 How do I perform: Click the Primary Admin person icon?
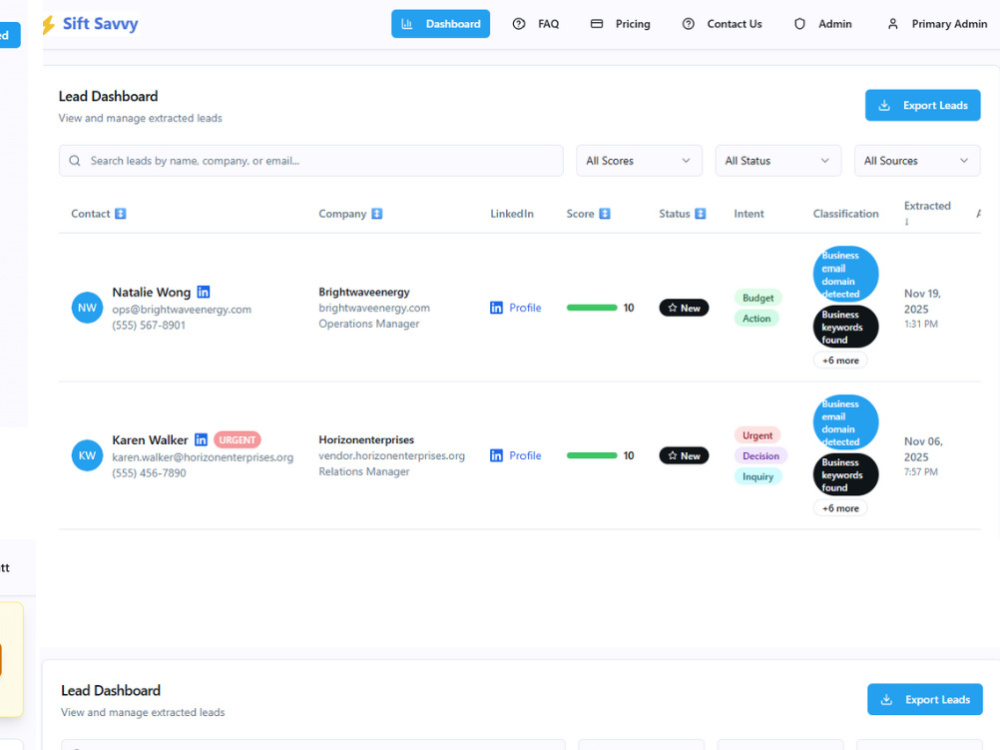pyautogui.click(x=893, y=24)
